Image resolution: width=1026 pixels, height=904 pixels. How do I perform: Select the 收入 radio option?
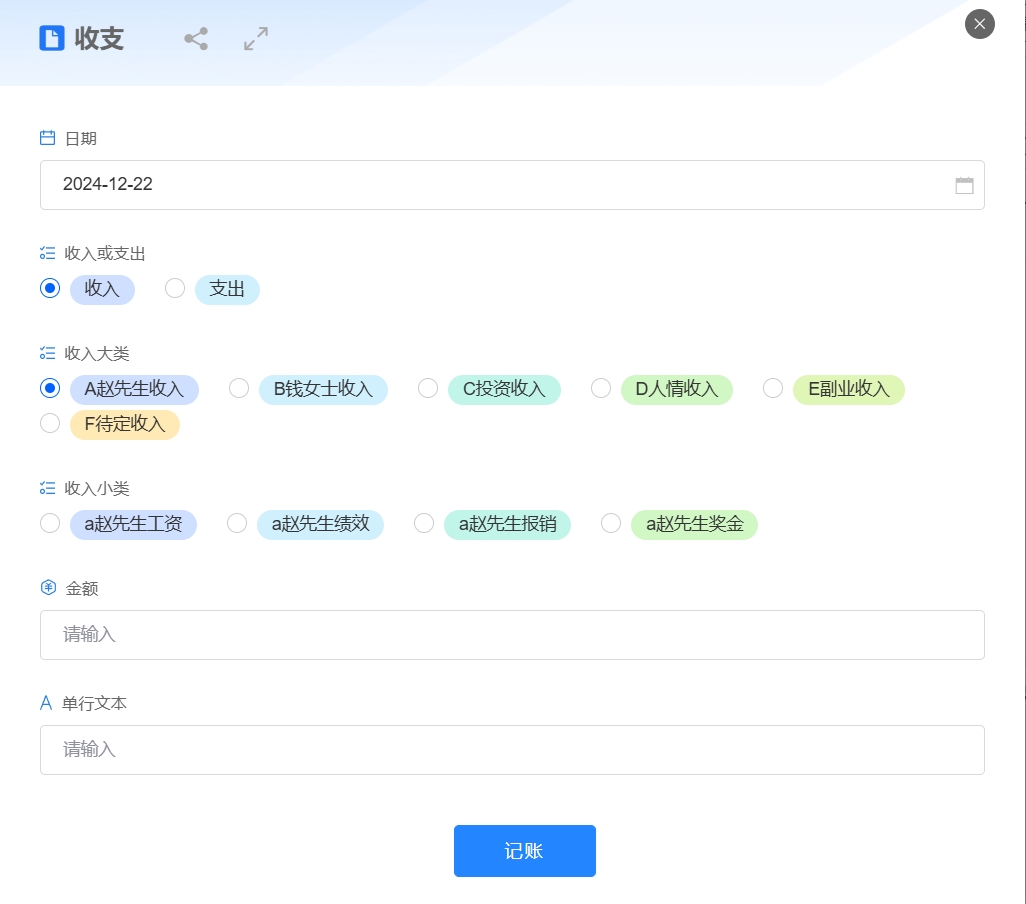50,288
